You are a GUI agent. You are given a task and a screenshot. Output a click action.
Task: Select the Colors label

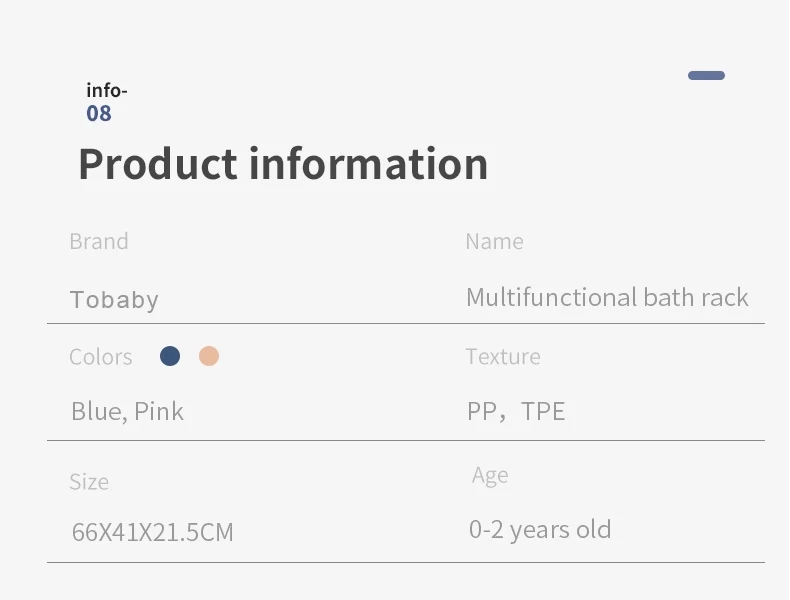[x=100, y=357]
